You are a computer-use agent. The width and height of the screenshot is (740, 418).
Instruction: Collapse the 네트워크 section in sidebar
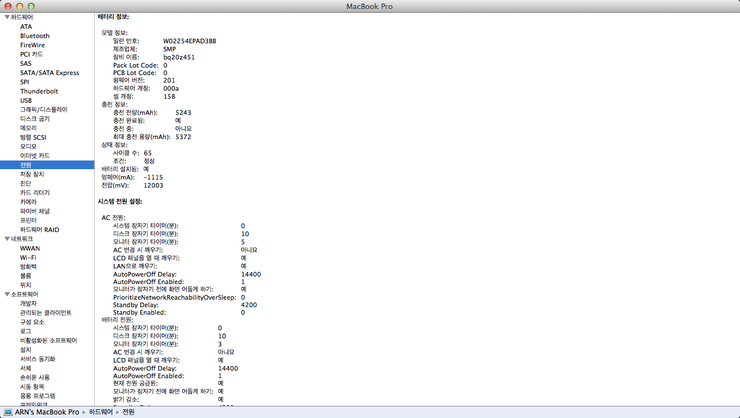click(6, 238)
